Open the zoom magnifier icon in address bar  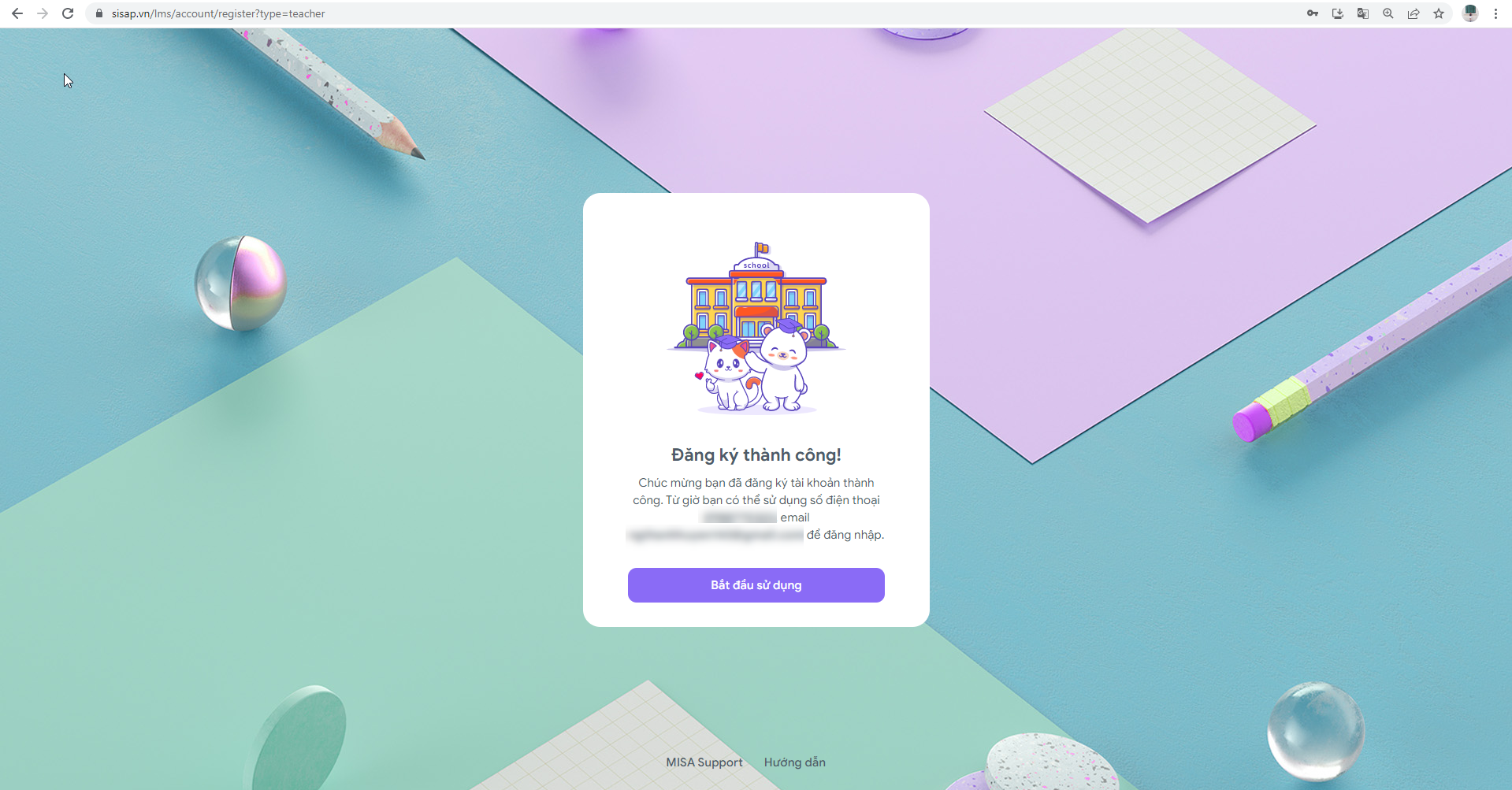(1388, 13)
